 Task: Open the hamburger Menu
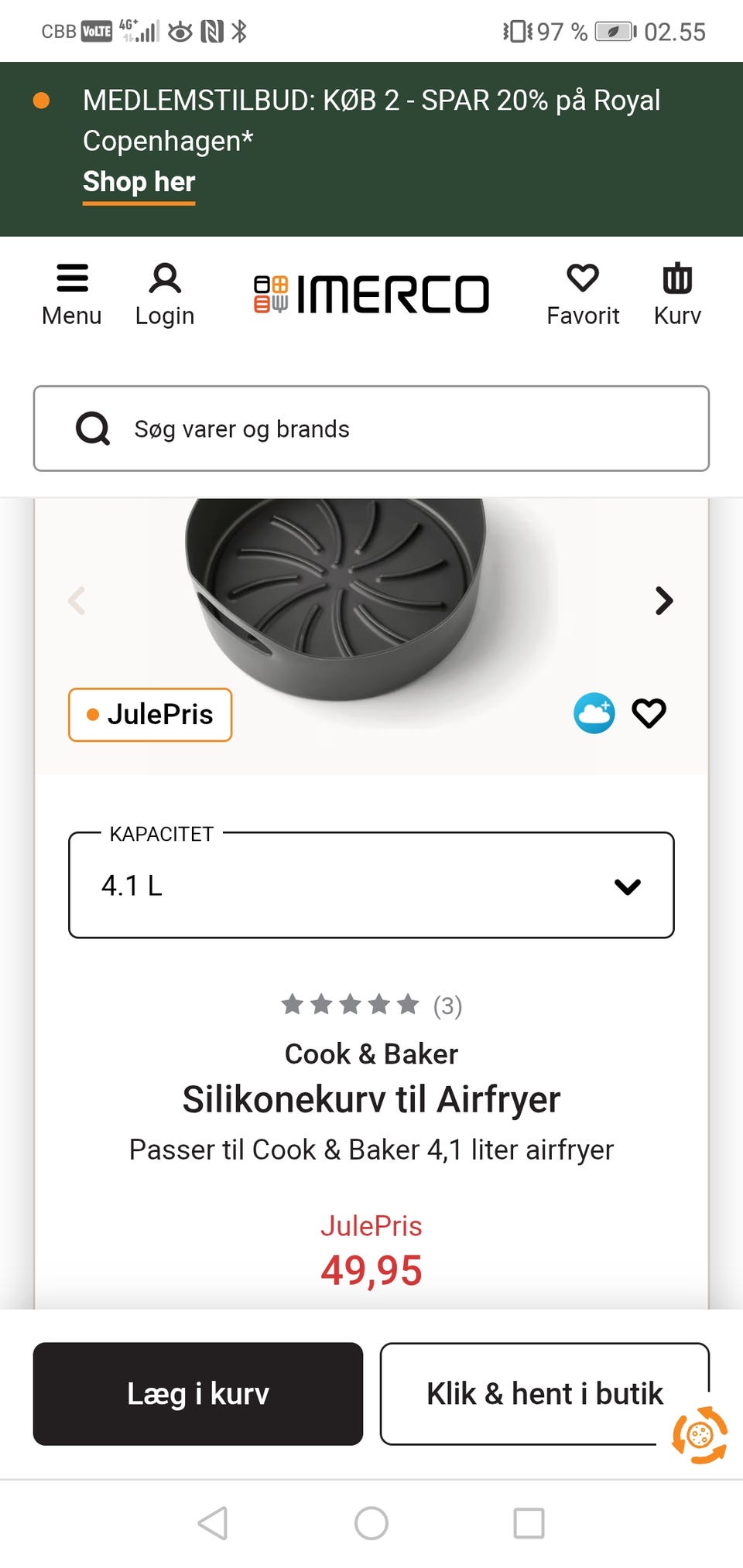72,295
